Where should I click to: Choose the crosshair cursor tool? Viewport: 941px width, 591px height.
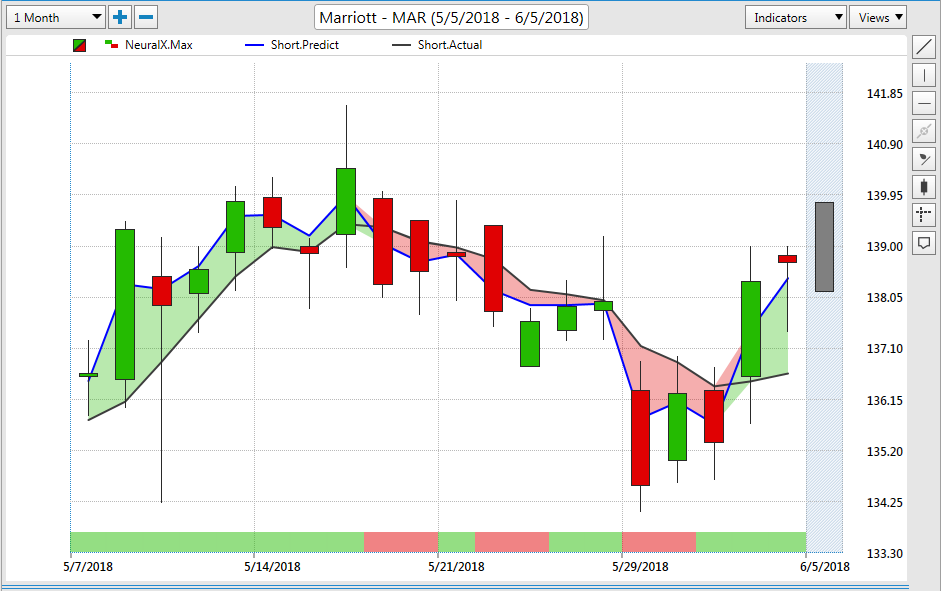pos(923,214)
